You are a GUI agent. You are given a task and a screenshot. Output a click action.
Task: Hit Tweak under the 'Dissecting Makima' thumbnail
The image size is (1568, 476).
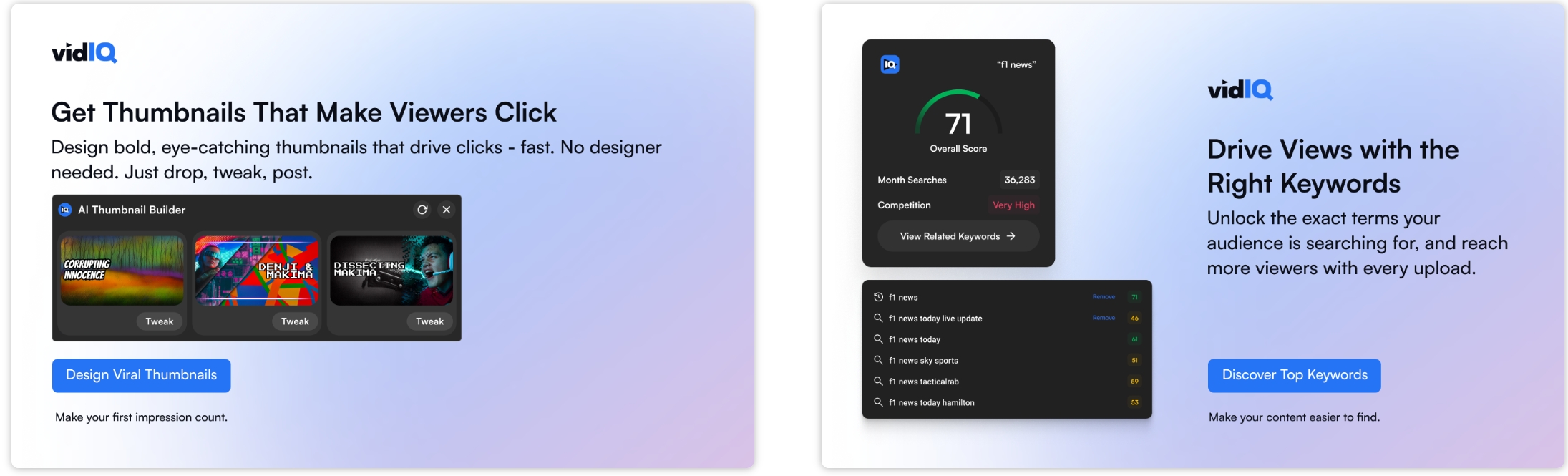click(429, 321)
